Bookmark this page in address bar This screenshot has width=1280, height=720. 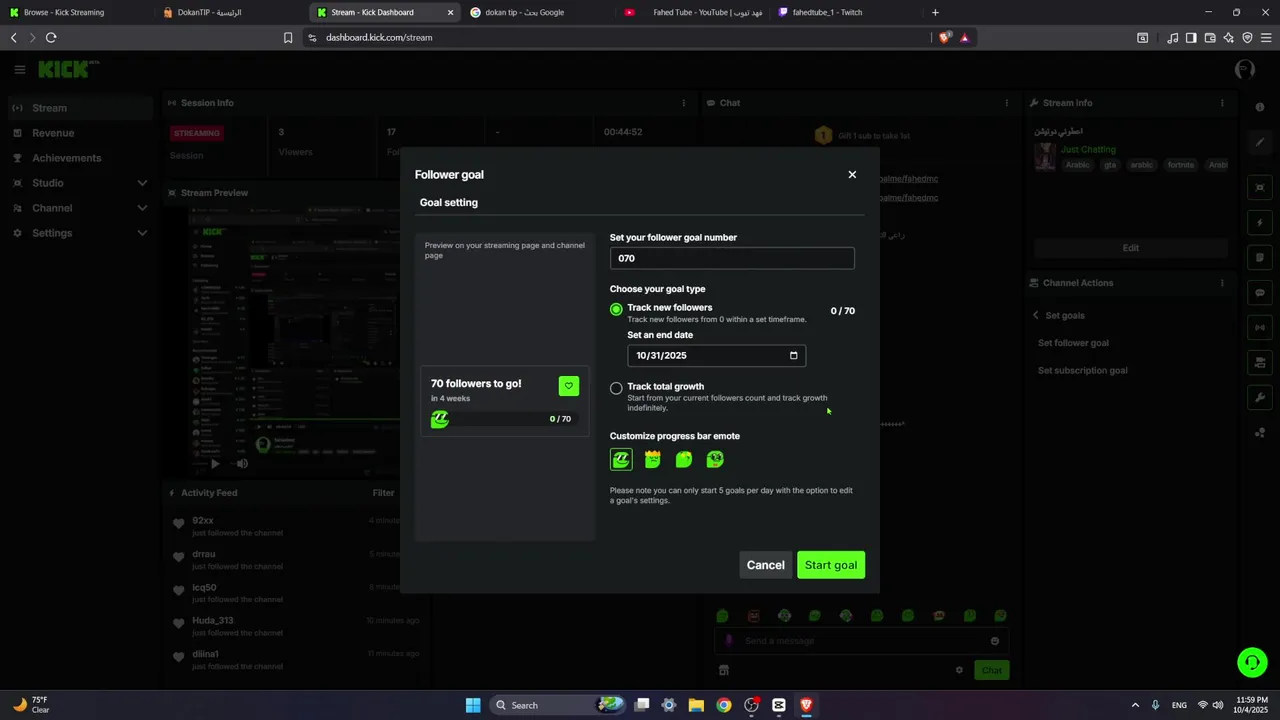pos(288,38)
